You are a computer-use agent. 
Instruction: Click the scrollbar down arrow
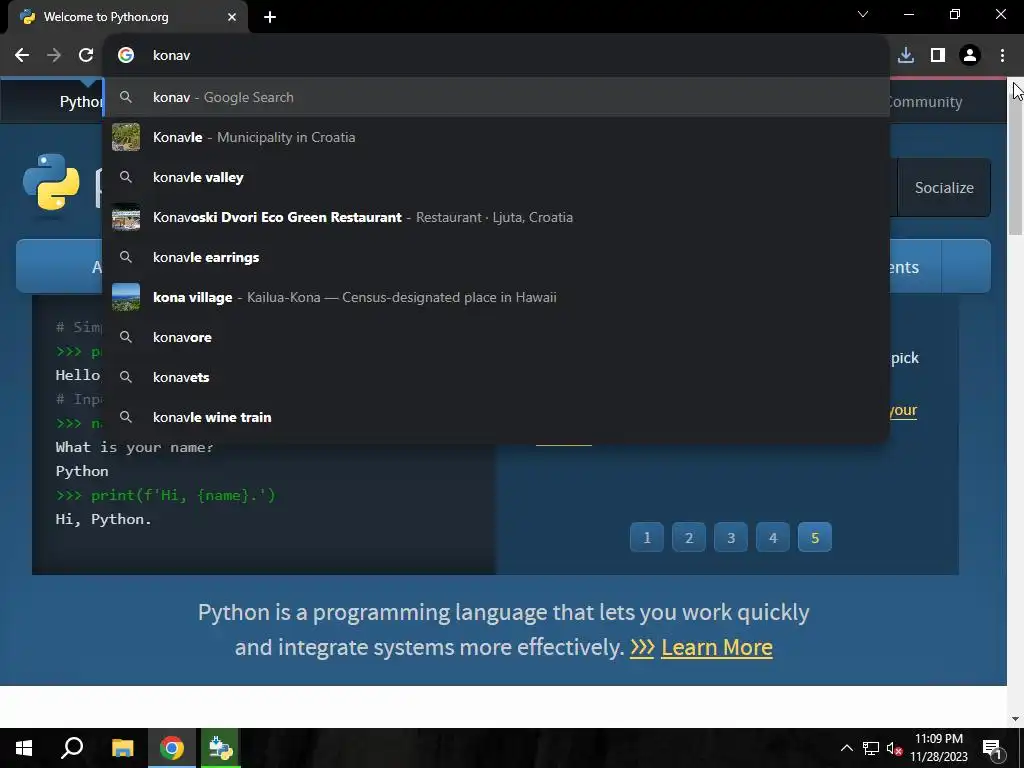click(x=1016, y=719)
